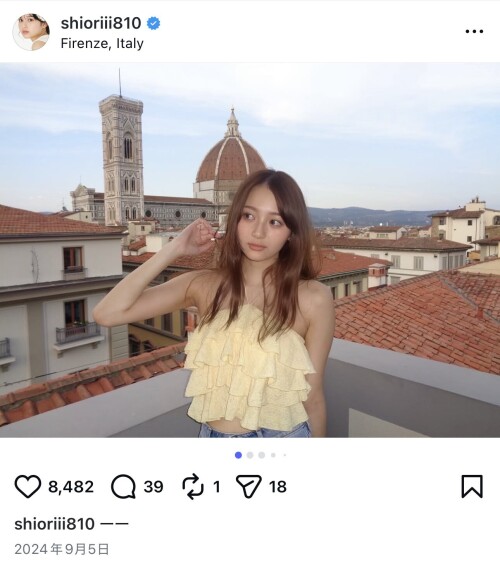Click the post date 2024年9月5日

point(62,549)
